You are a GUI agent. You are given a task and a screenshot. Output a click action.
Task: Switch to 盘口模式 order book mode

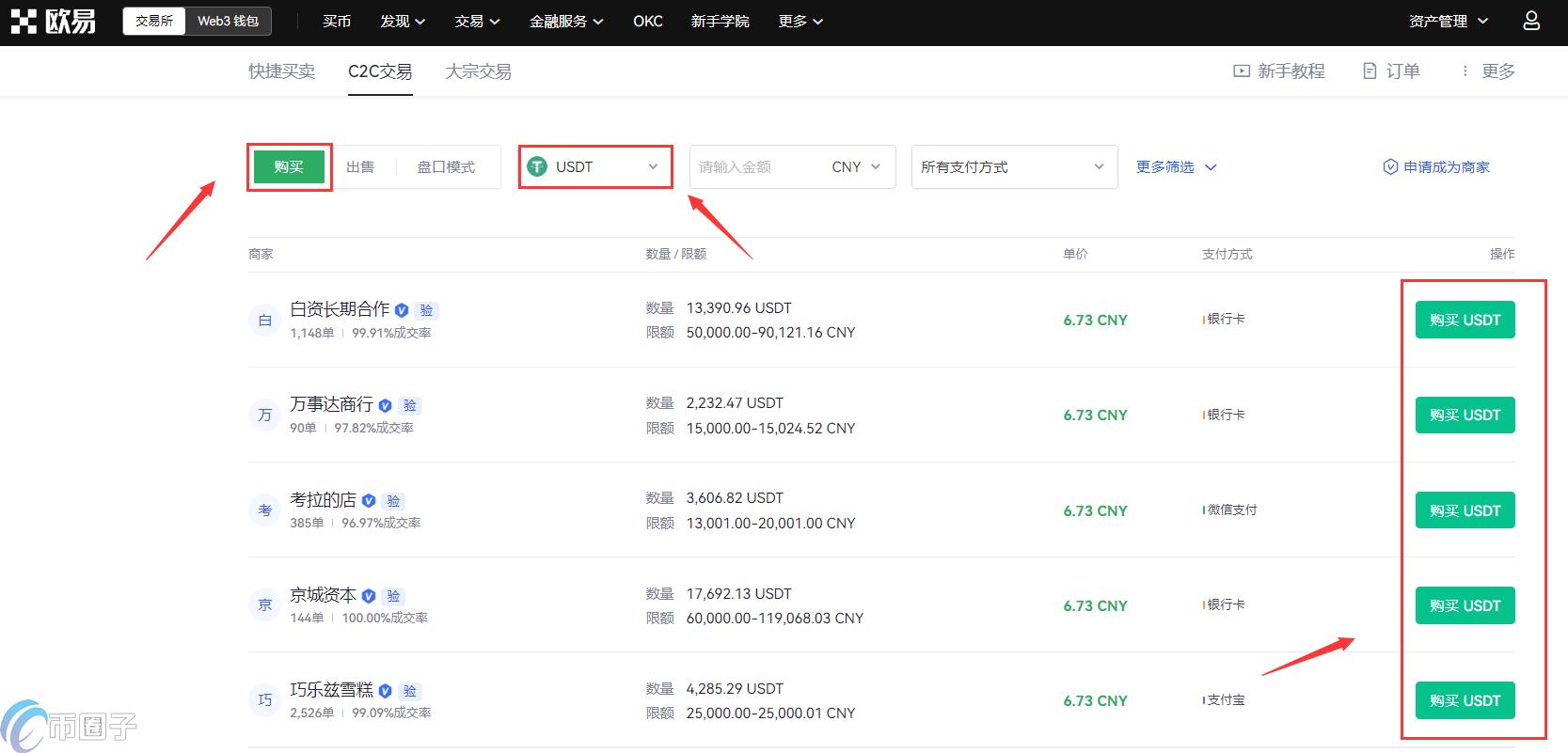[x=446, y=167]
